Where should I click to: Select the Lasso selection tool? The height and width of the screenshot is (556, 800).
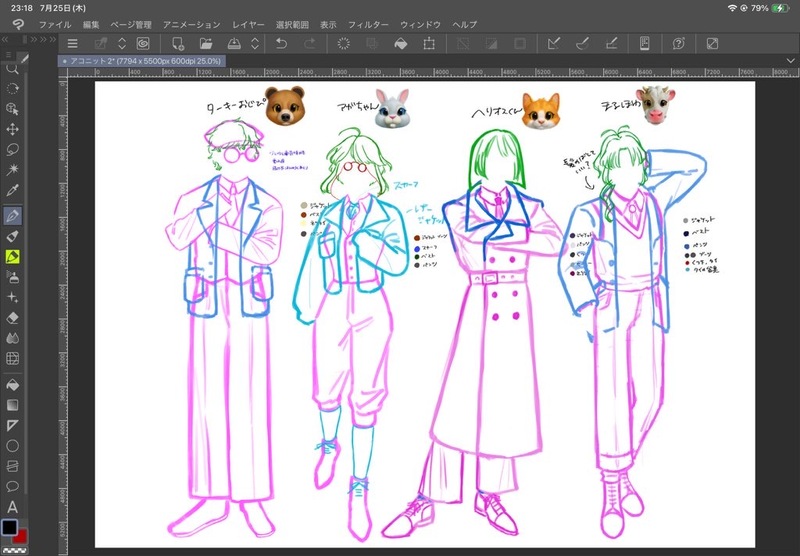tap(13, 149)
